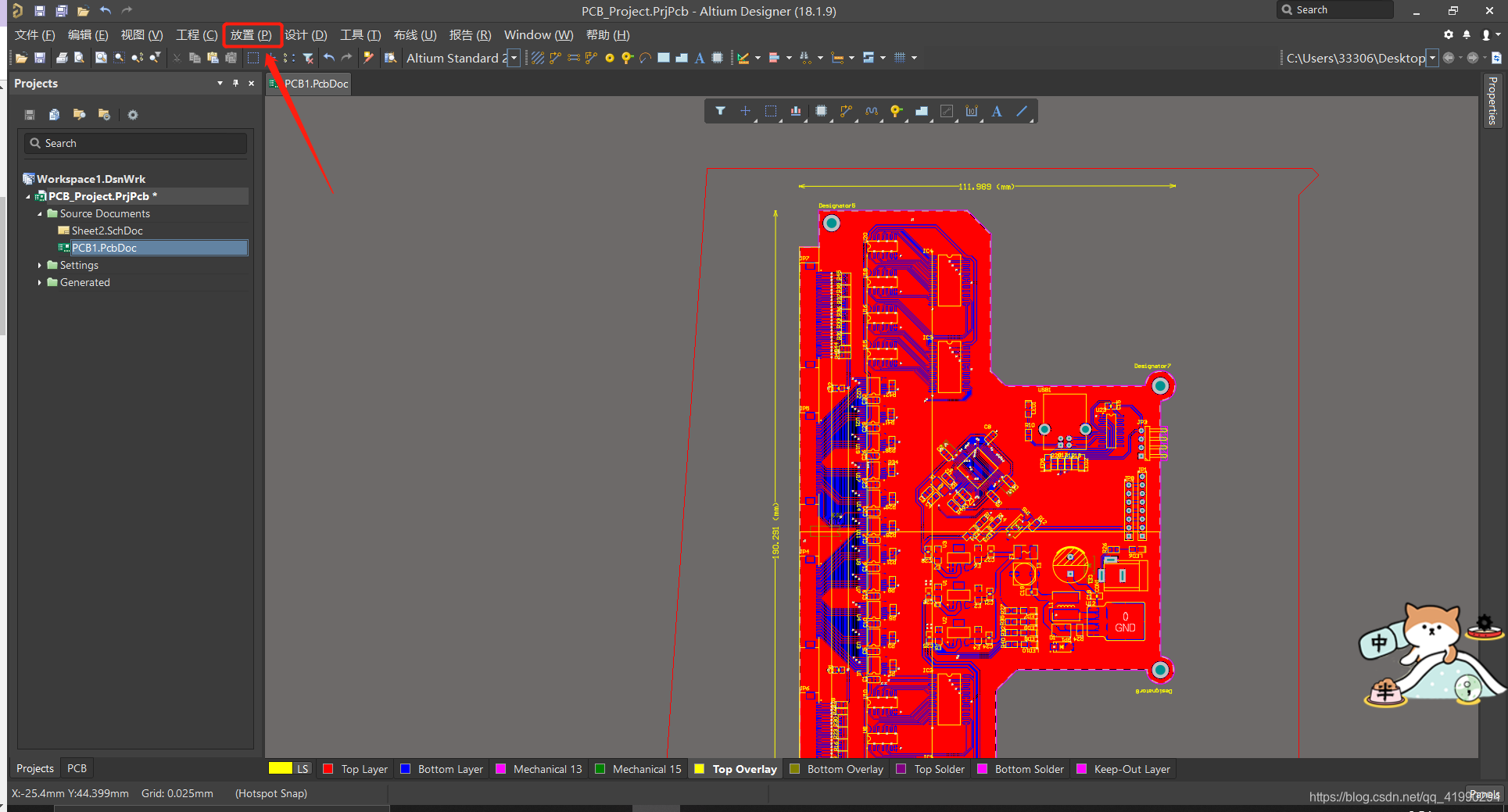Switch to the Bottom Layer tab
Image resolution: width=1508 pixels, height=812 pixels.
[450, 769]
